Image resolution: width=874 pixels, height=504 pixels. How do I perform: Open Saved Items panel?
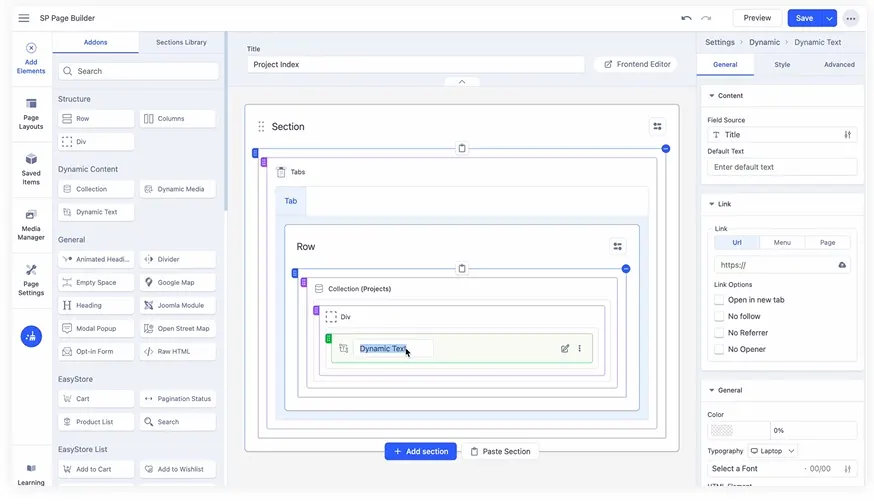tap(31, 169)
